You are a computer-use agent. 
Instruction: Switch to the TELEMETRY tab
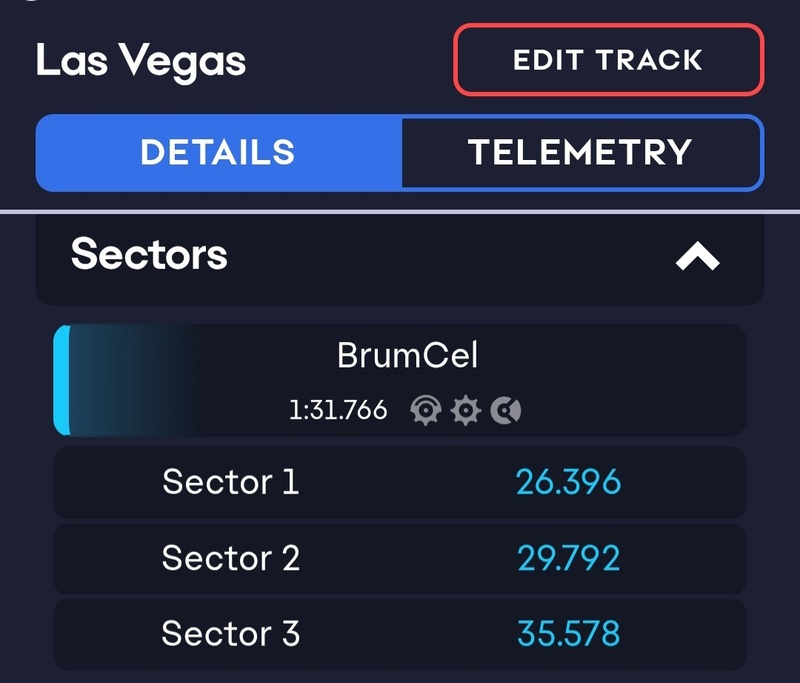point(580,152)
